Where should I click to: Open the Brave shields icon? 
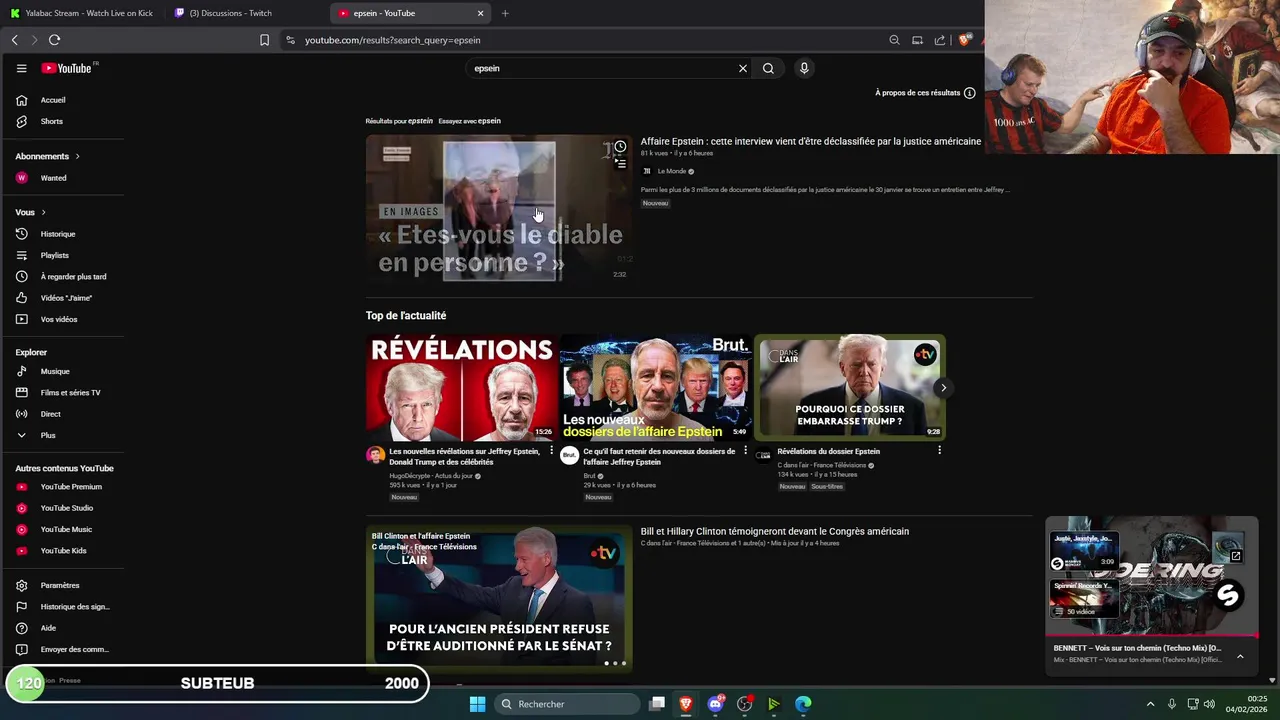[x=964, y=40]
